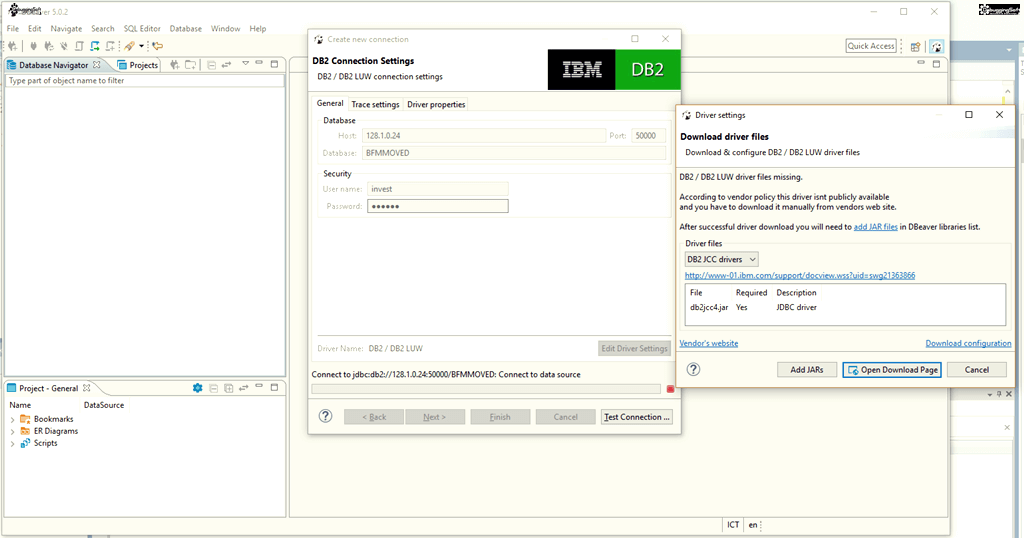Select the db2jcc4.jar row in driver files

point(845,308)
